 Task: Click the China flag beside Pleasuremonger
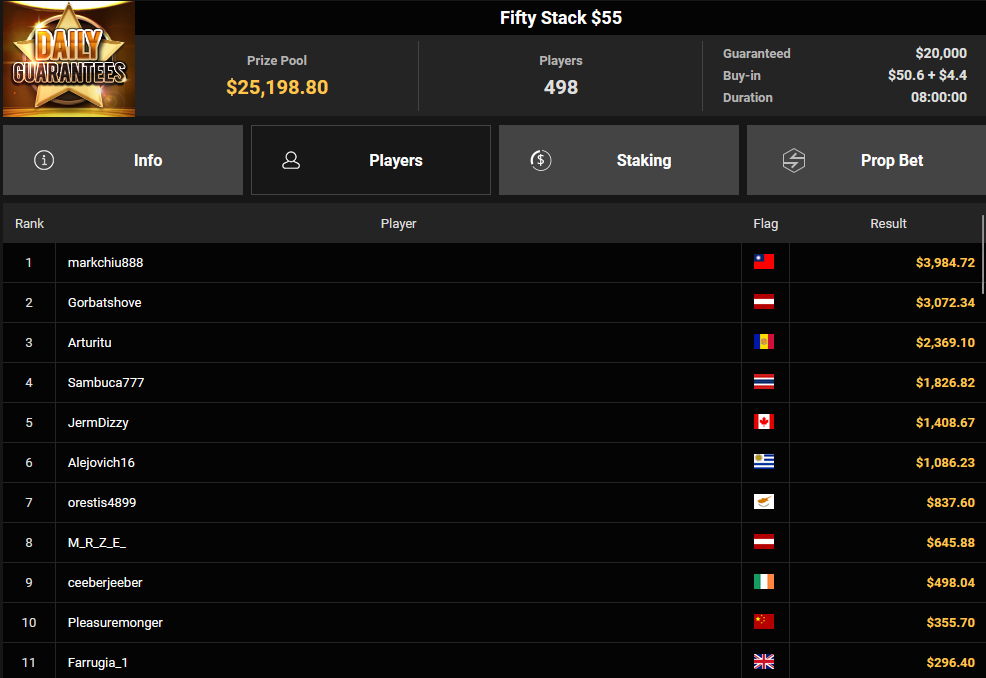click(764, 621)
